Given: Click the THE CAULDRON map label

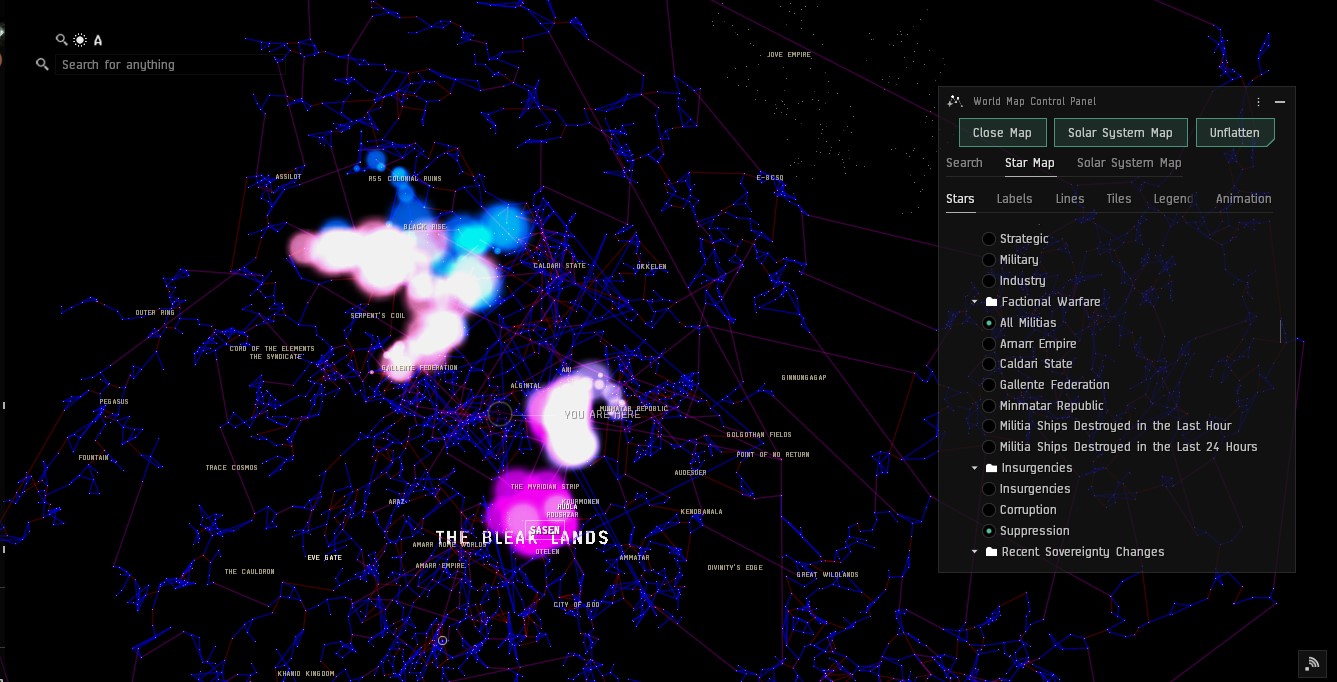Looking at the screenshot, I should (249, 572).
